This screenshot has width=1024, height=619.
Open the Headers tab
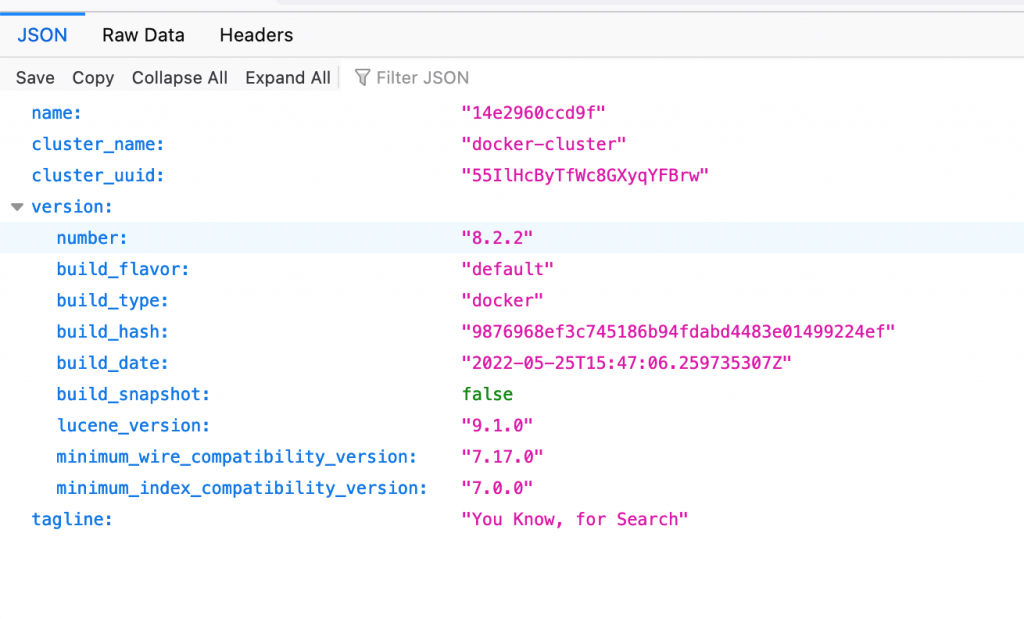[256, 35]
